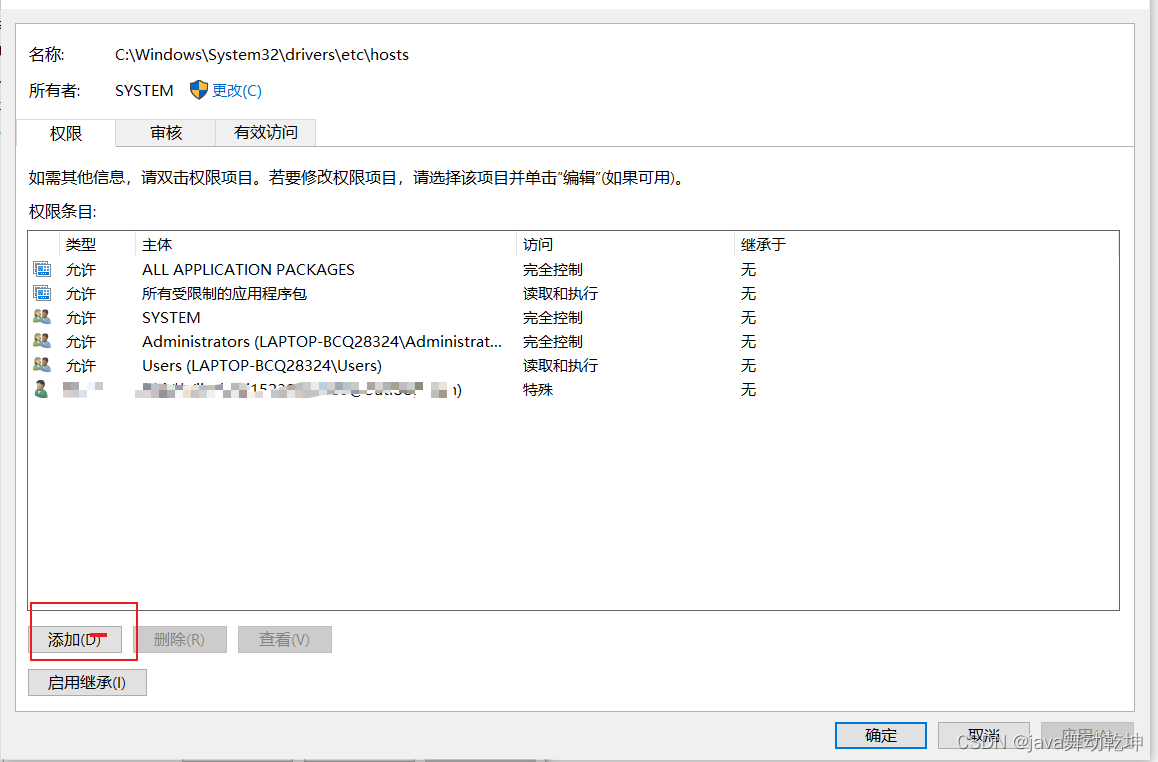Viewport: 1158px width, 762px height.
Task: Sort by the 继承于 column header
Action: point(764,244)
